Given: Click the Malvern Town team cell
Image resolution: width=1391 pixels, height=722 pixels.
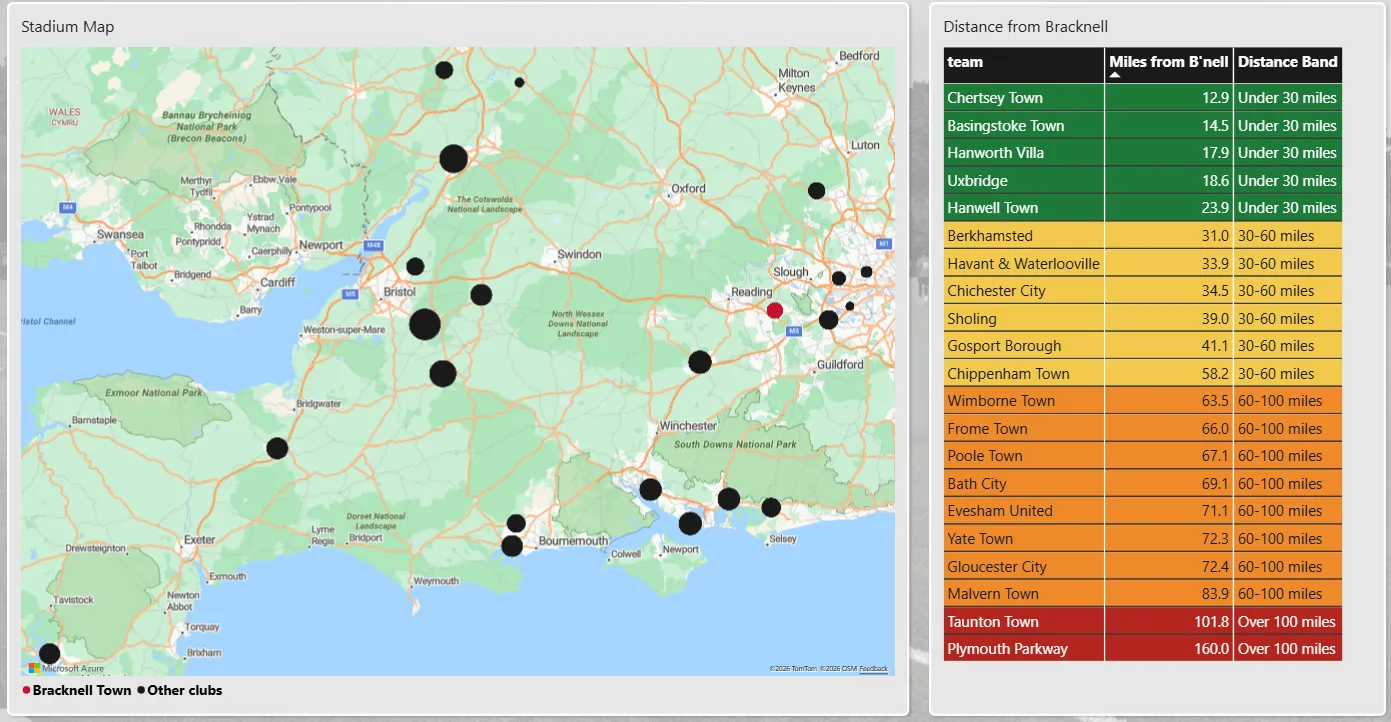Looking at the screenshot, I should click(x=1024, y=594).
